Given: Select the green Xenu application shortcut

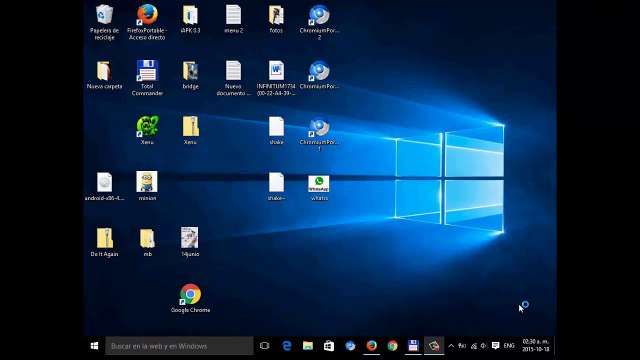Looking at the screenshot, I should (147, 131).
